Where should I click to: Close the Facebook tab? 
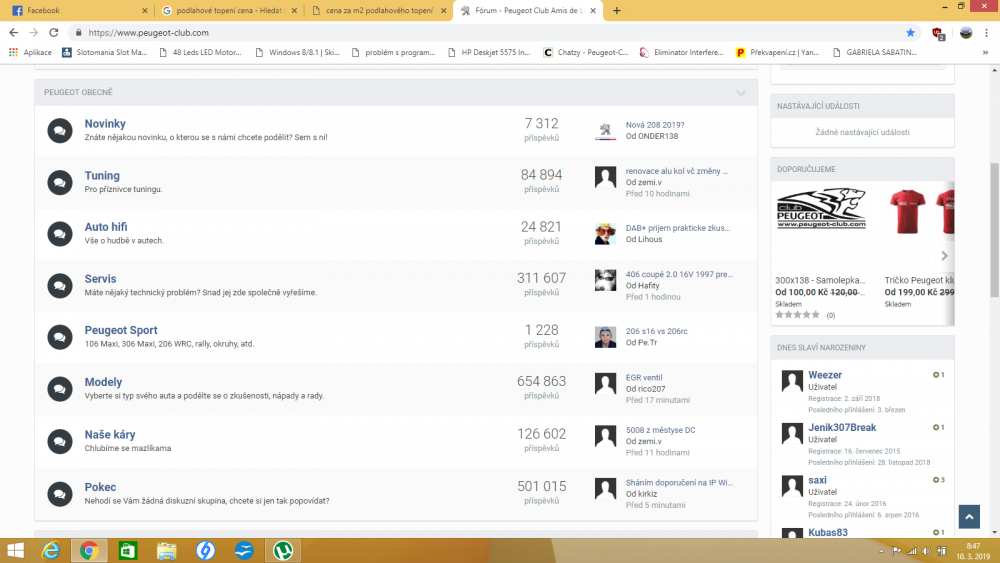click(x=145, y=11)
